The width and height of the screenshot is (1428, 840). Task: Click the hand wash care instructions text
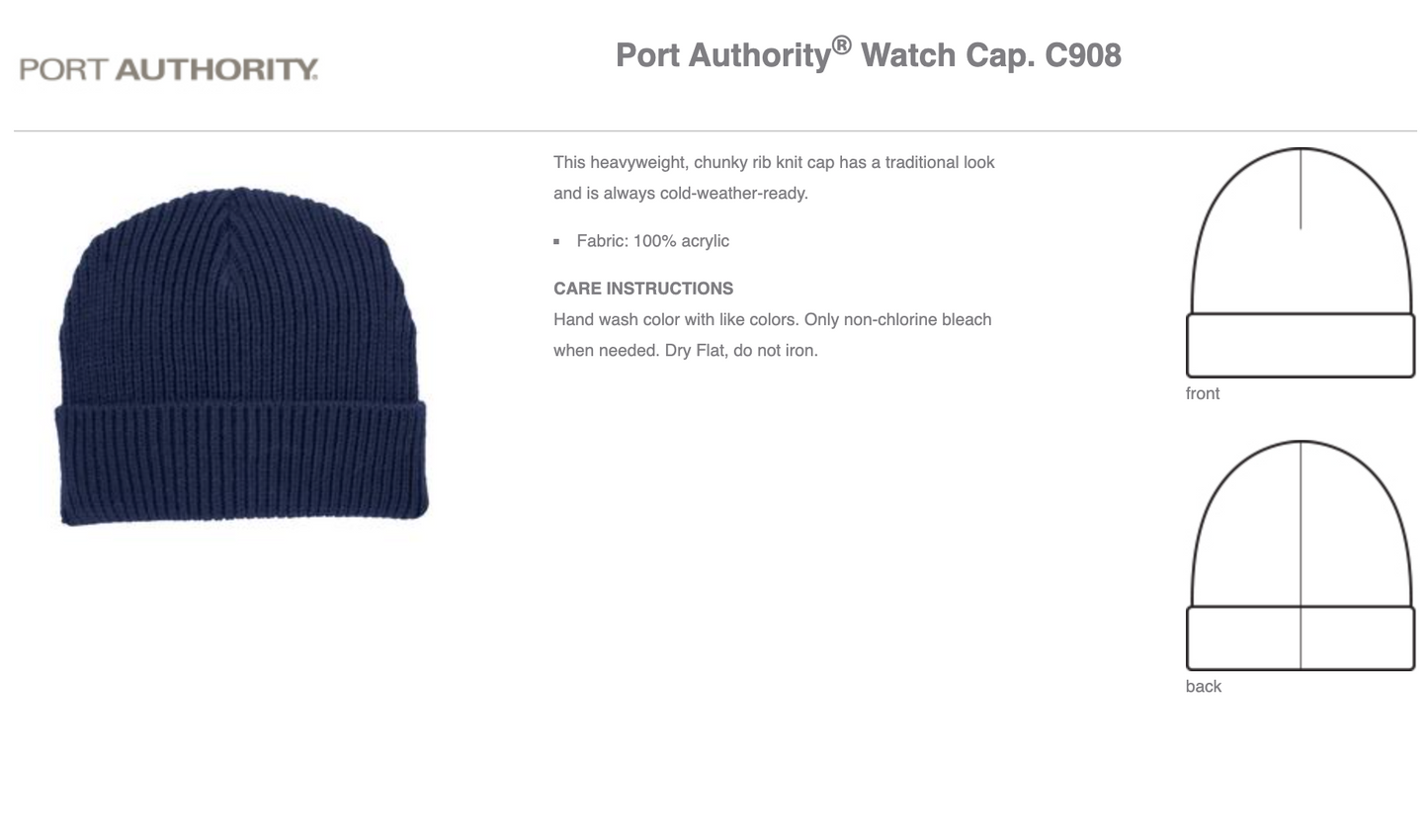pyautogui.click(x=772, y=335)
